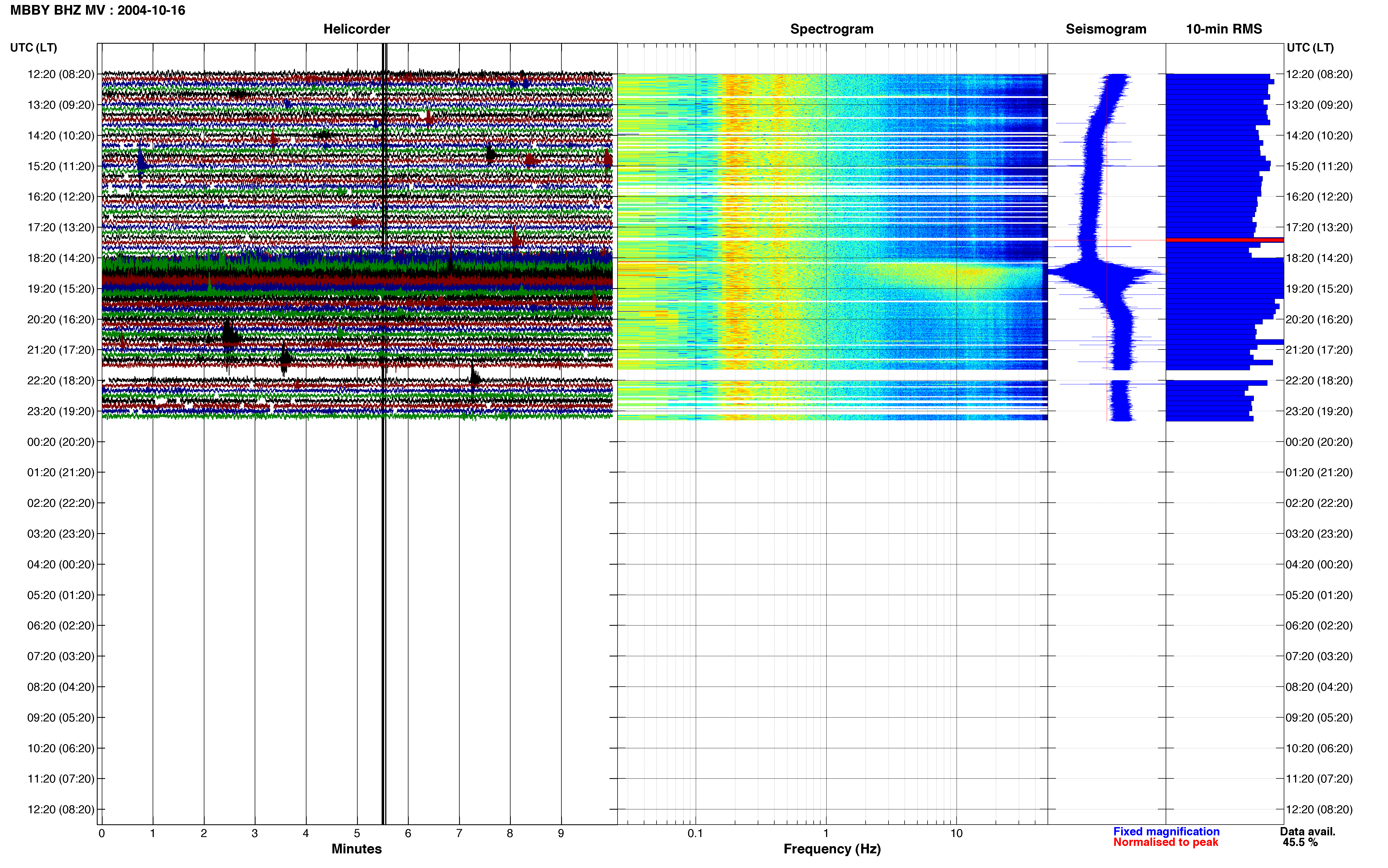Image resolution: width=1388 pixels, height=868 pixels.
Task: Click the large seismogram amplitude peak near 18:50
Action: click(x=1105, y=273)
